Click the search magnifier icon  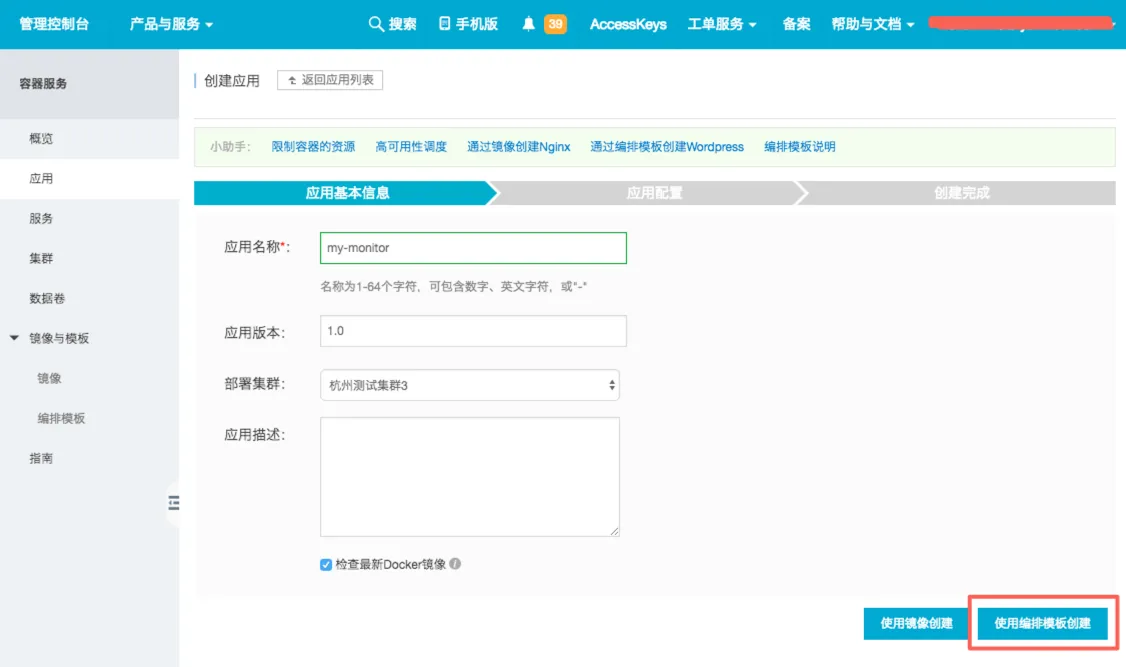[376, 24]
